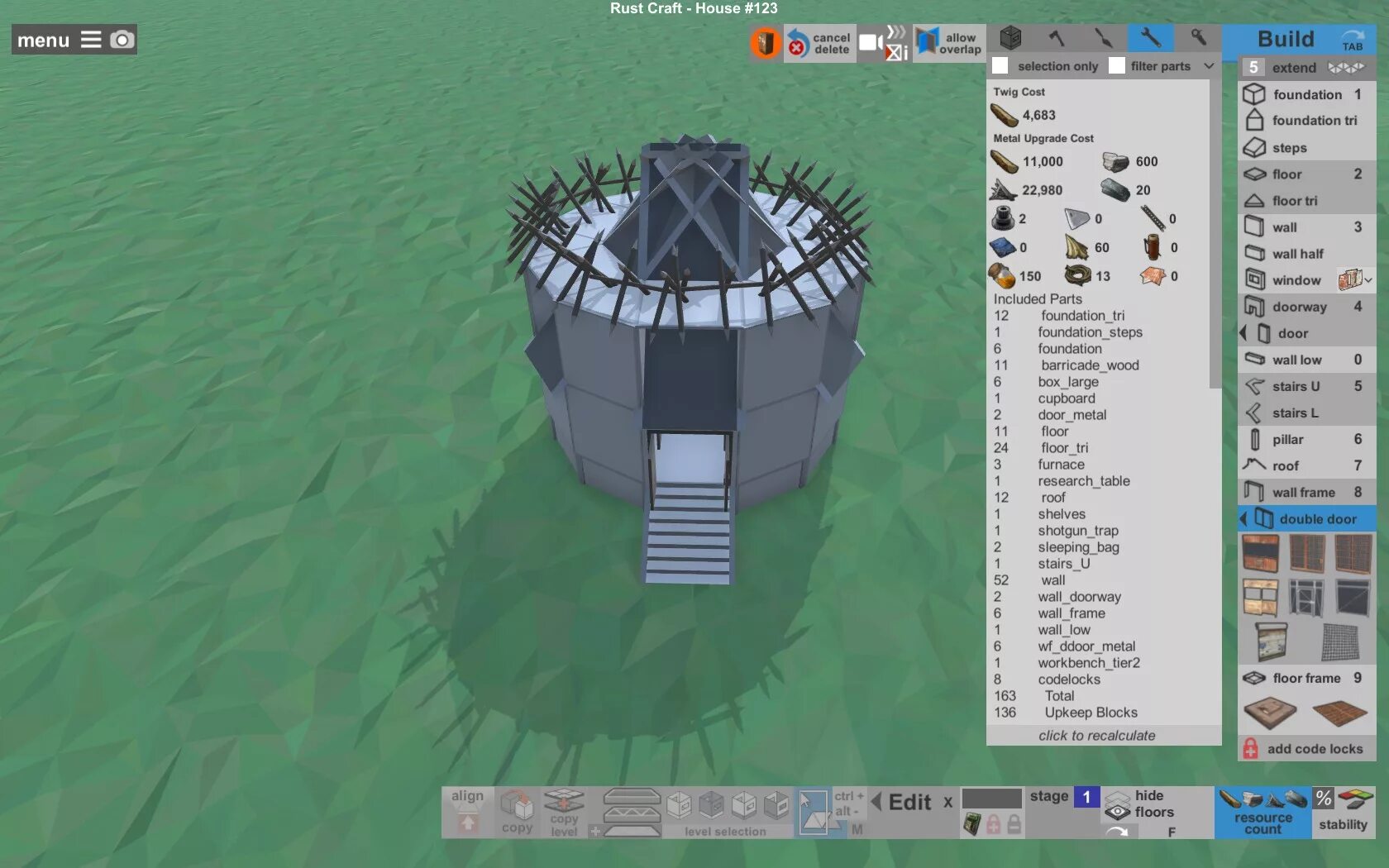Click the dark gray color swatch
The height and width of the screenshot is (868, 1389).
click(991, 799)
